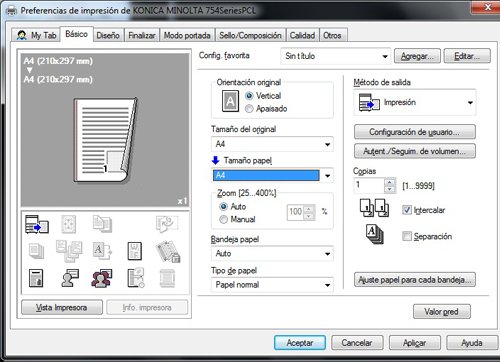Click the printer icon in the title bar
The image size is (500, 362).
click(x=11, y=11)
